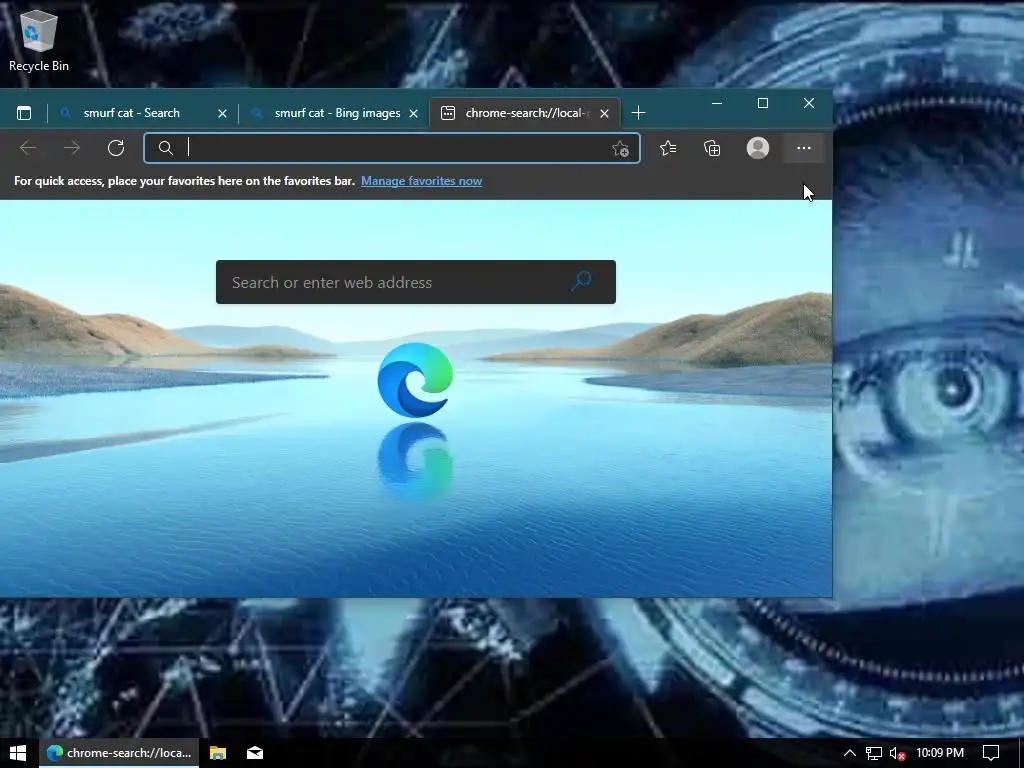Viewport: 1024px width, 768px height.
Task: Open the Windows Start menu
Action: pyautogui.click(x=18, y=753)
